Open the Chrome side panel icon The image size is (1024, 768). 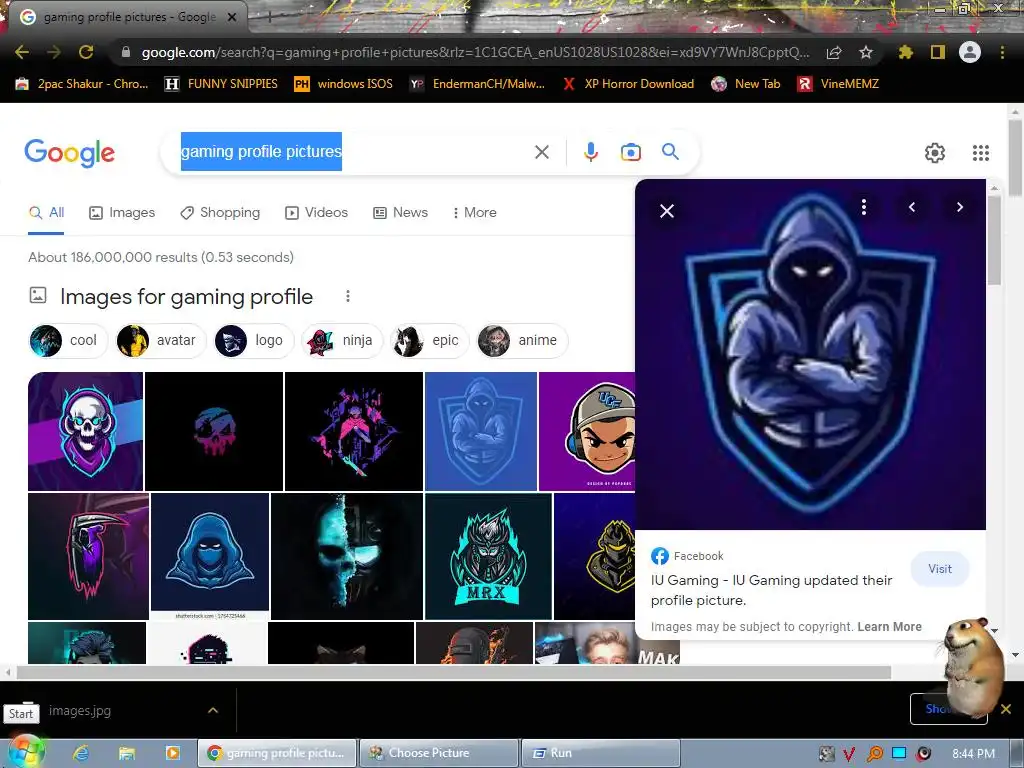(x=938, y=52)
